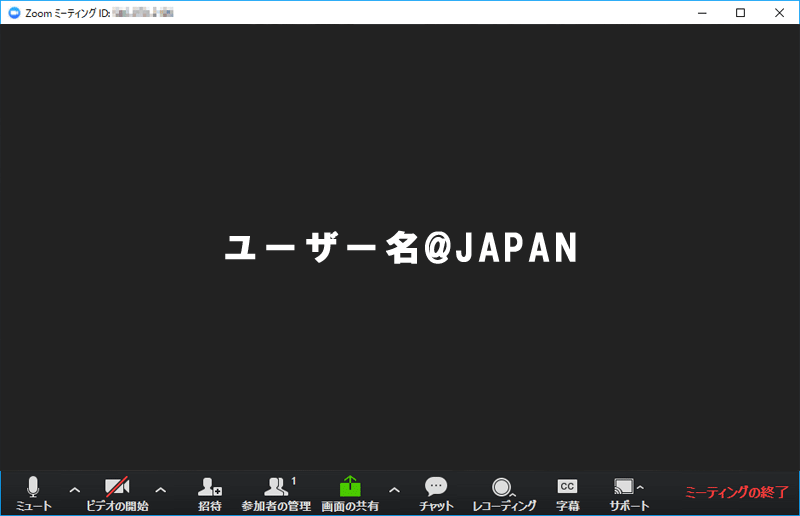800x516 pixels.
Task: Close the Zoom meeting window
Action: (778, 13)
